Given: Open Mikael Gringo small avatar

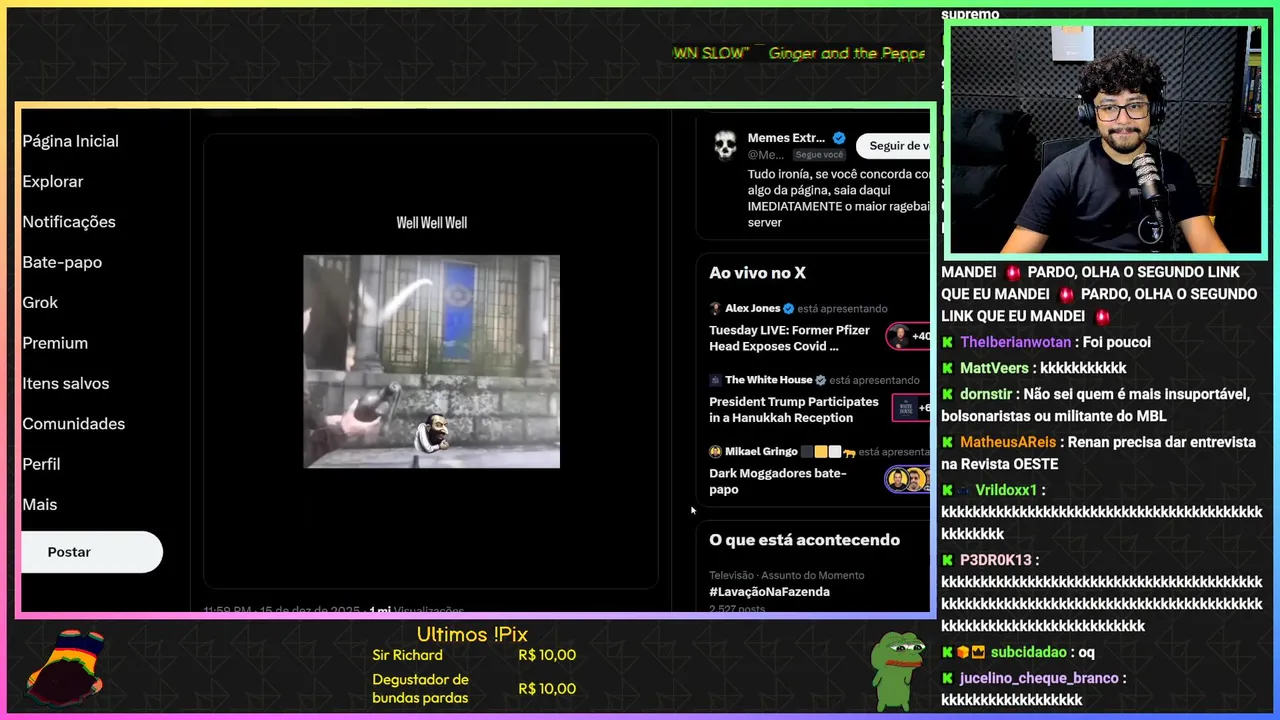Looking at the screenshot, I should [715, 452].
